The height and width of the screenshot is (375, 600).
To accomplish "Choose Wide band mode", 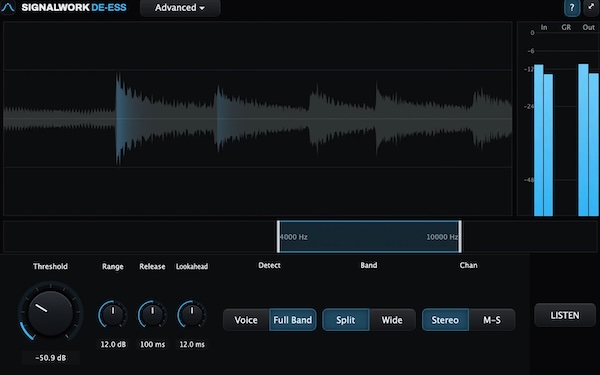I will 392,320.
